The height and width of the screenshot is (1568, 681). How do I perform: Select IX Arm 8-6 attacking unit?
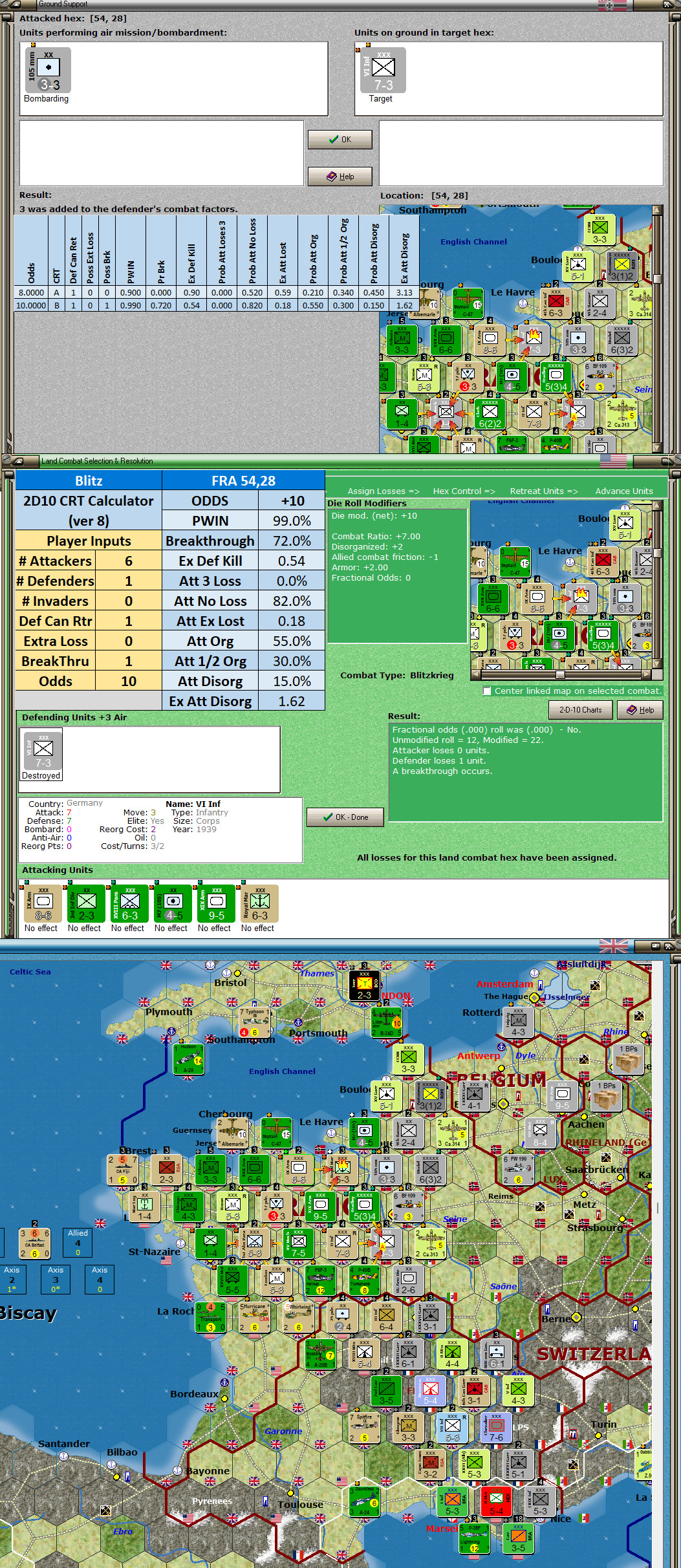click(43, 903)
